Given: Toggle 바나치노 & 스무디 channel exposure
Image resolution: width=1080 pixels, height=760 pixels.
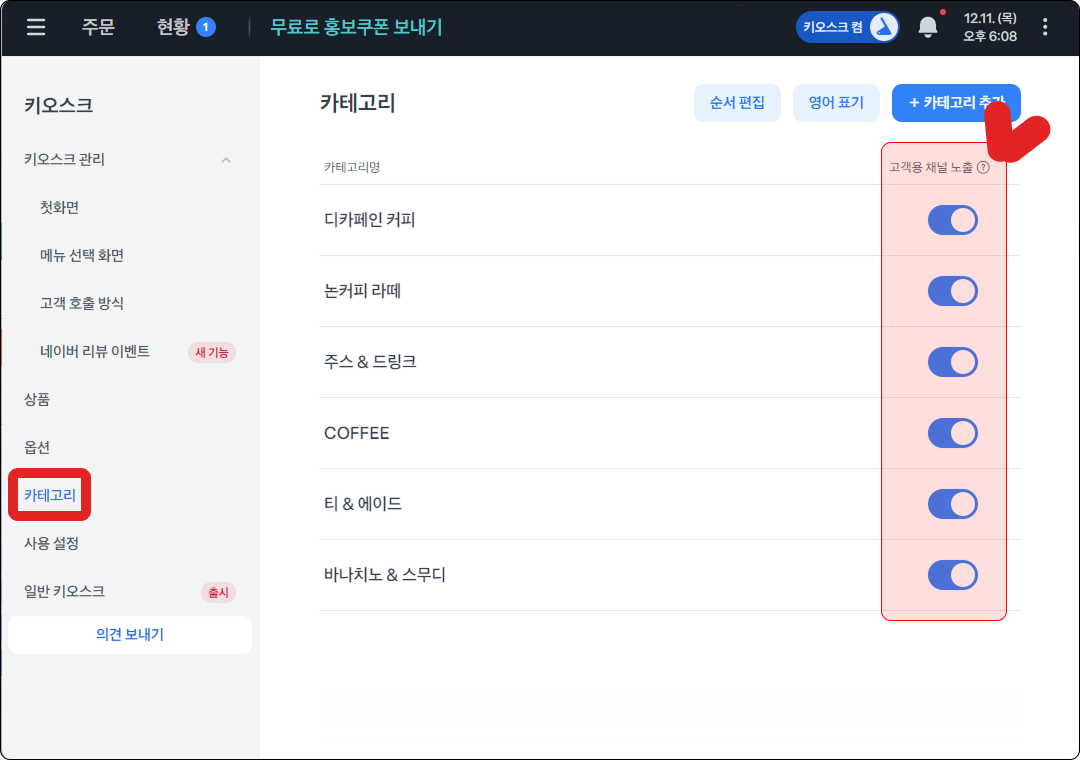Looking at the screenshot, I should coord(952,575).
